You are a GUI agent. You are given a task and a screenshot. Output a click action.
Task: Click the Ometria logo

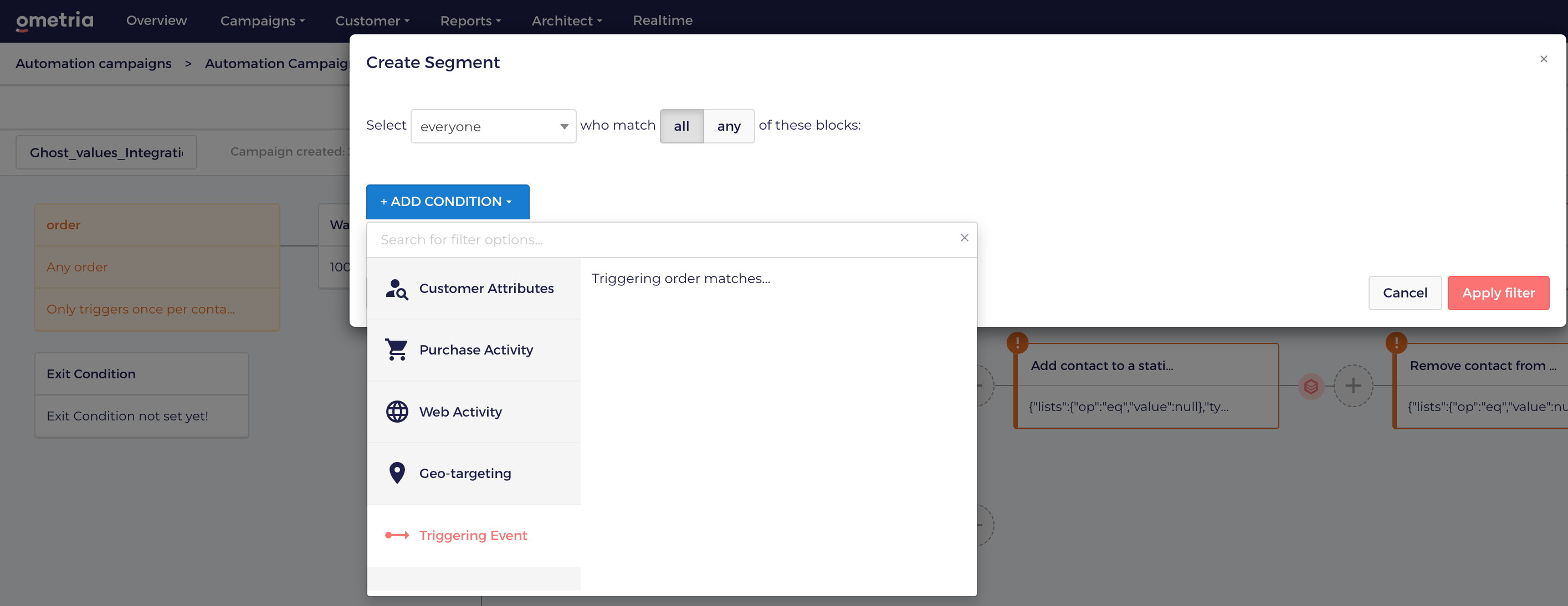click(x=55, y=20)
